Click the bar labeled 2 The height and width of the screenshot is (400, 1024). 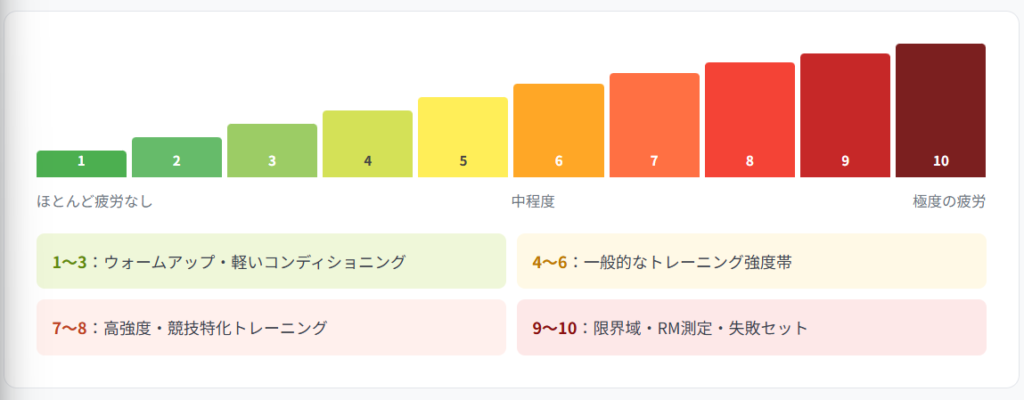[x=177, y=158]
